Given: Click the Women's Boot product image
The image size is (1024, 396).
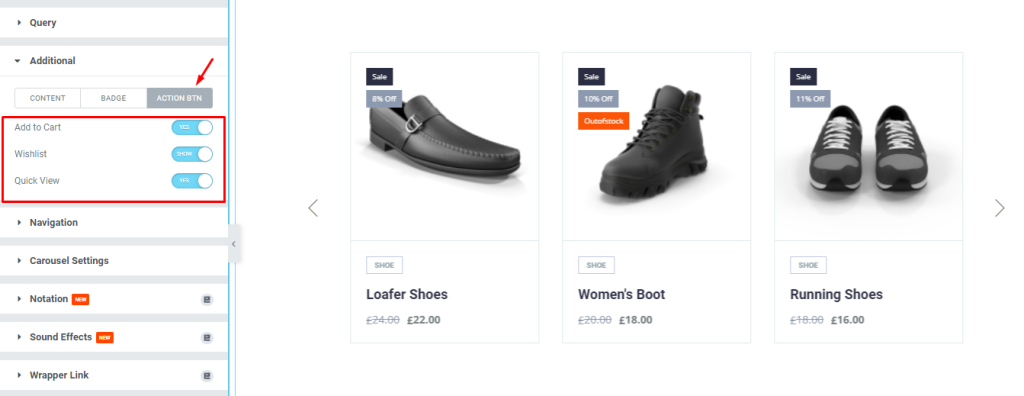Looking at the screenshot, I should (x=656, y=146).
